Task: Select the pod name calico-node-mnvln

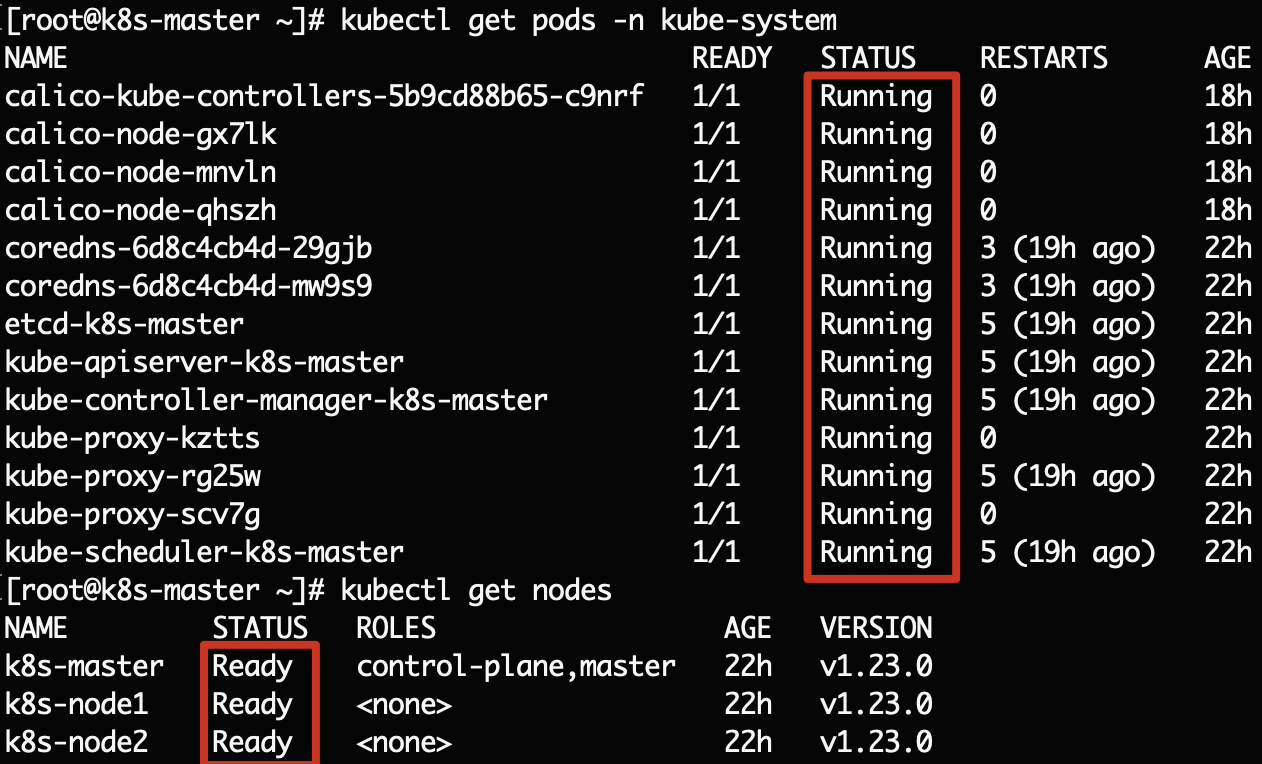Action: tap(141, 172)
